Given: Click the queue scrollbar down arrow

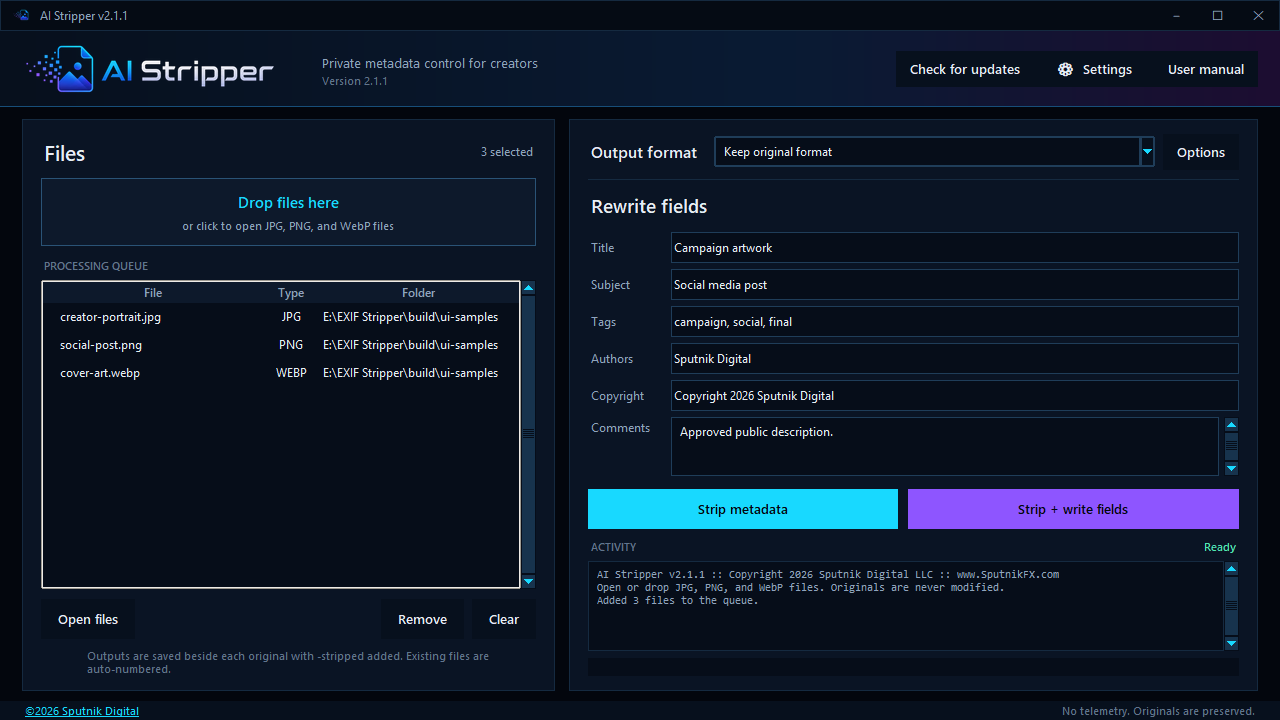Looking at the screenshot, I should point(529,581).
